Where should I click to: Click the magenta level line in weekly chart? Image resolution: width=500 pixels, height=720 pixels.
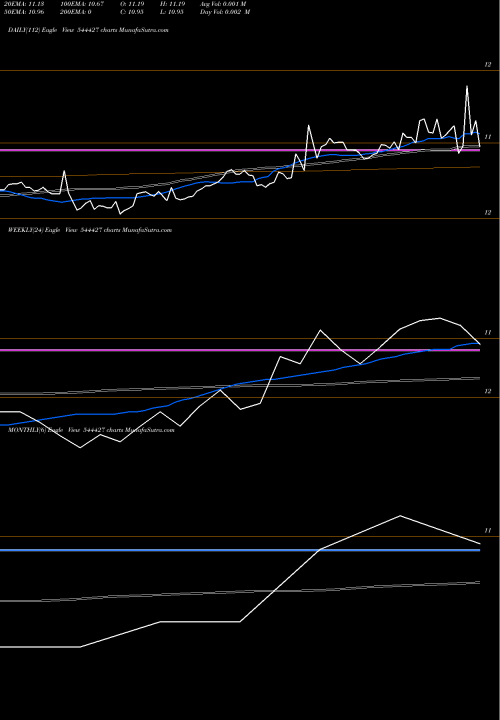(240, 350)
